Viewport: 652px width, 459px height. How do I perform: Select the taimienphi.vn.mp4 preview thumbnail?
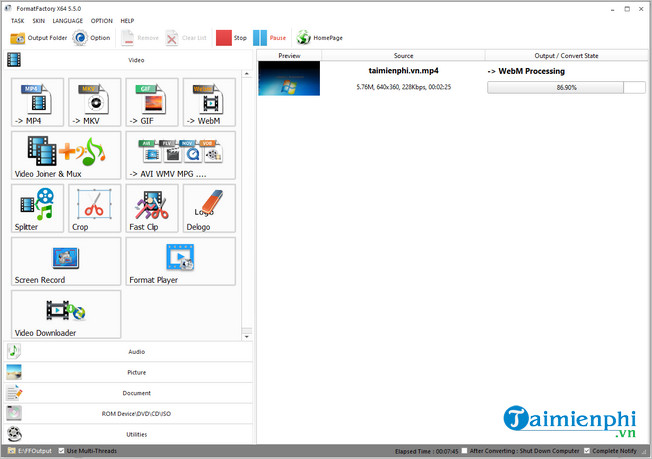(289, 78)
